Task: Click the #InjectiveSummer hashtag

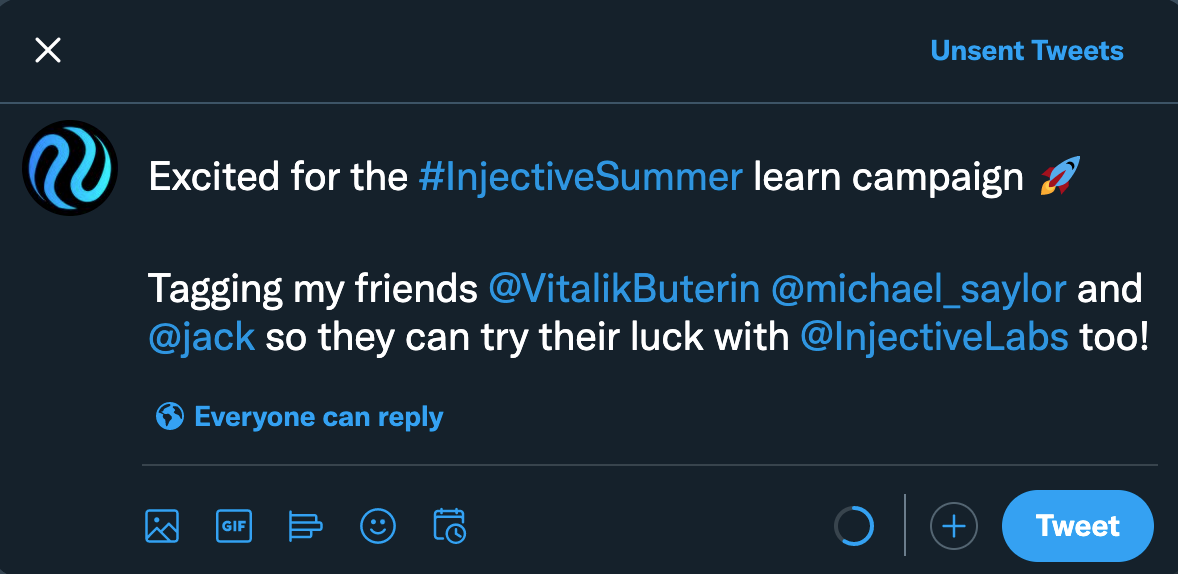Action: pyautogui.click(x=580, y=177)
